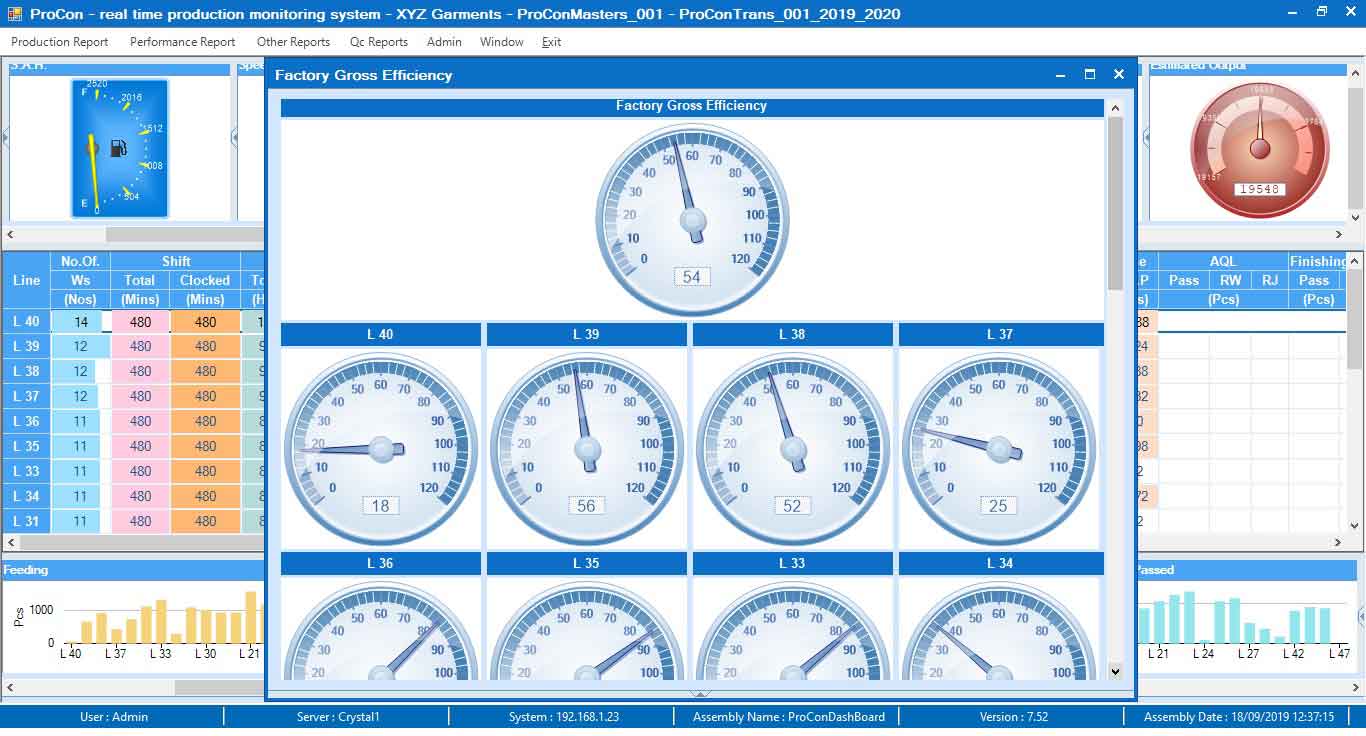Click the fuel gauge in S.A.H. panel

point(119,148)
